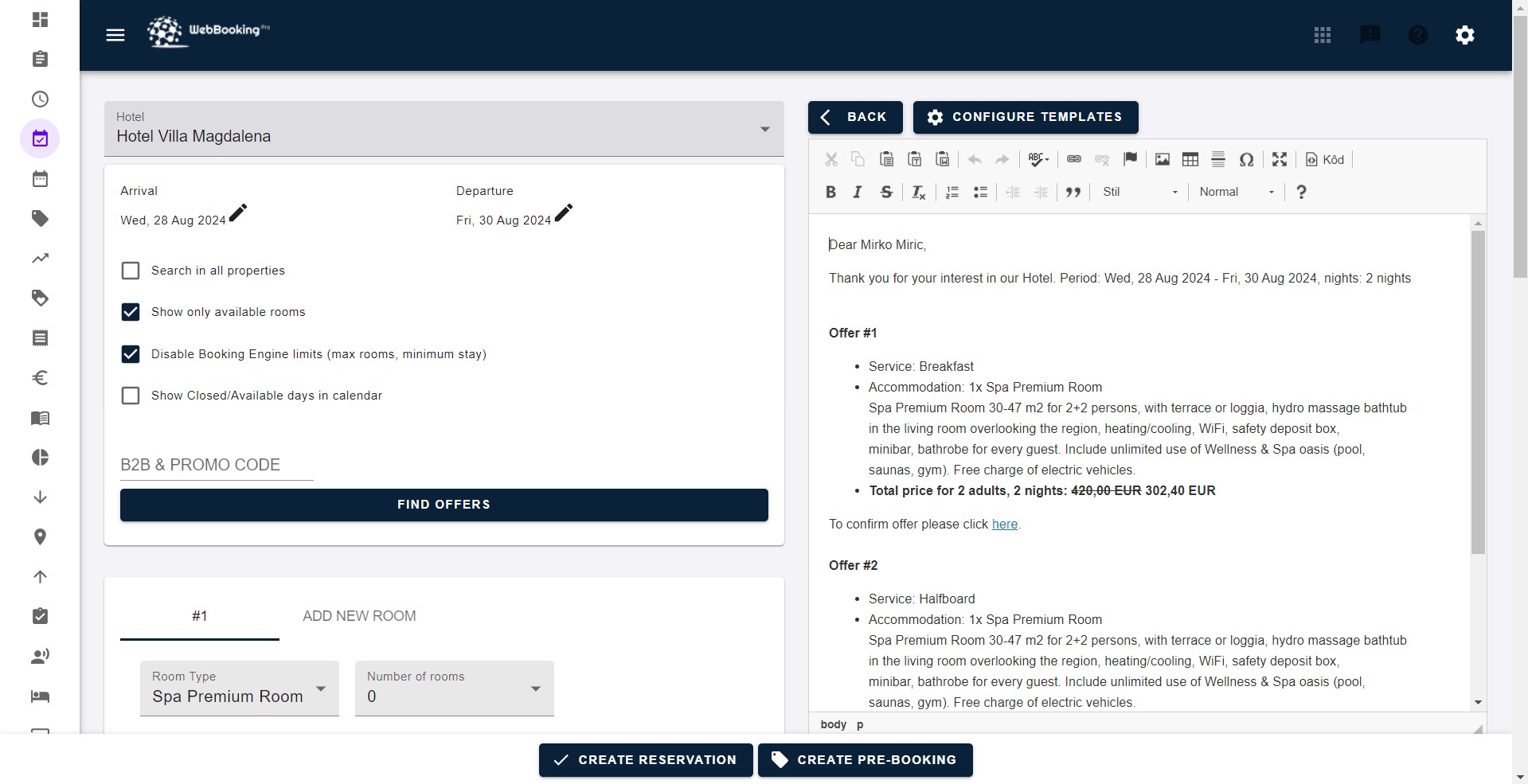Insert special character using Omega icon
The height and width of the screenshot is (784, 1528).
point(1246,159)
